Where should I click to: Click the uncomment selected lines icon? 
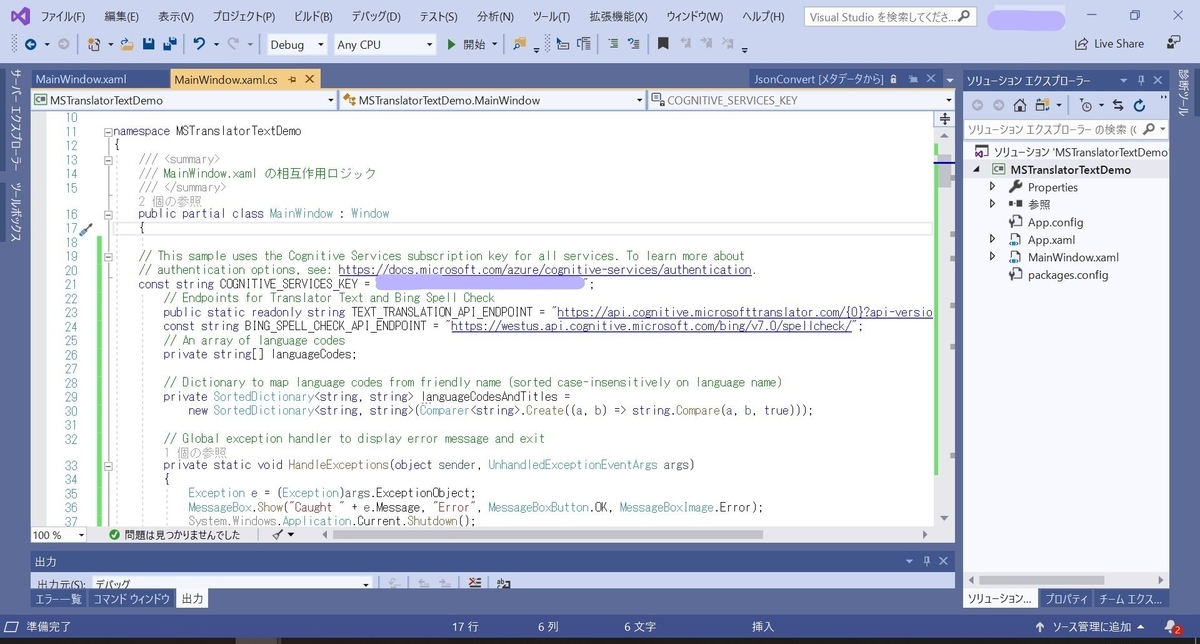635,44
